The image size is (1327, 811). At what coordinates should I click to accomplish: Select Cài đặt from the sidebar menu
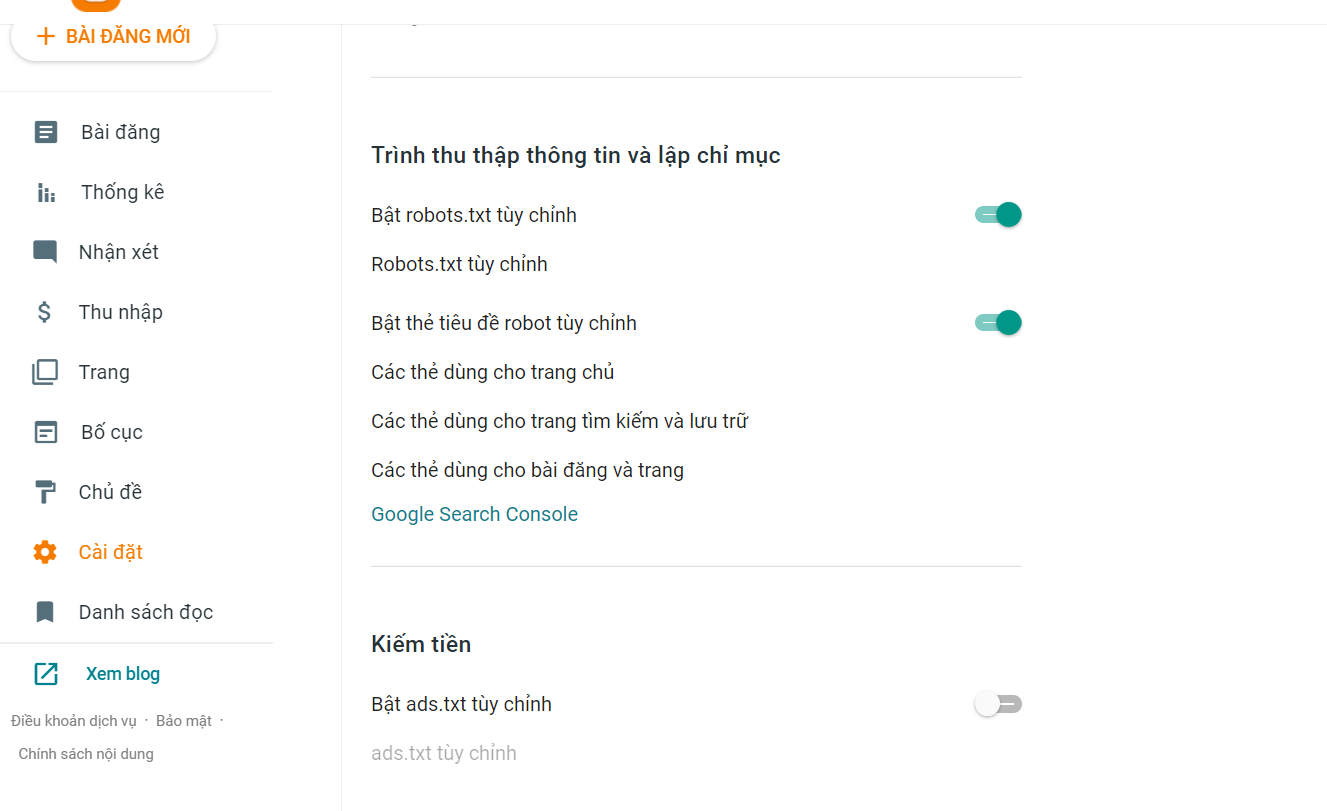(110, 551)
